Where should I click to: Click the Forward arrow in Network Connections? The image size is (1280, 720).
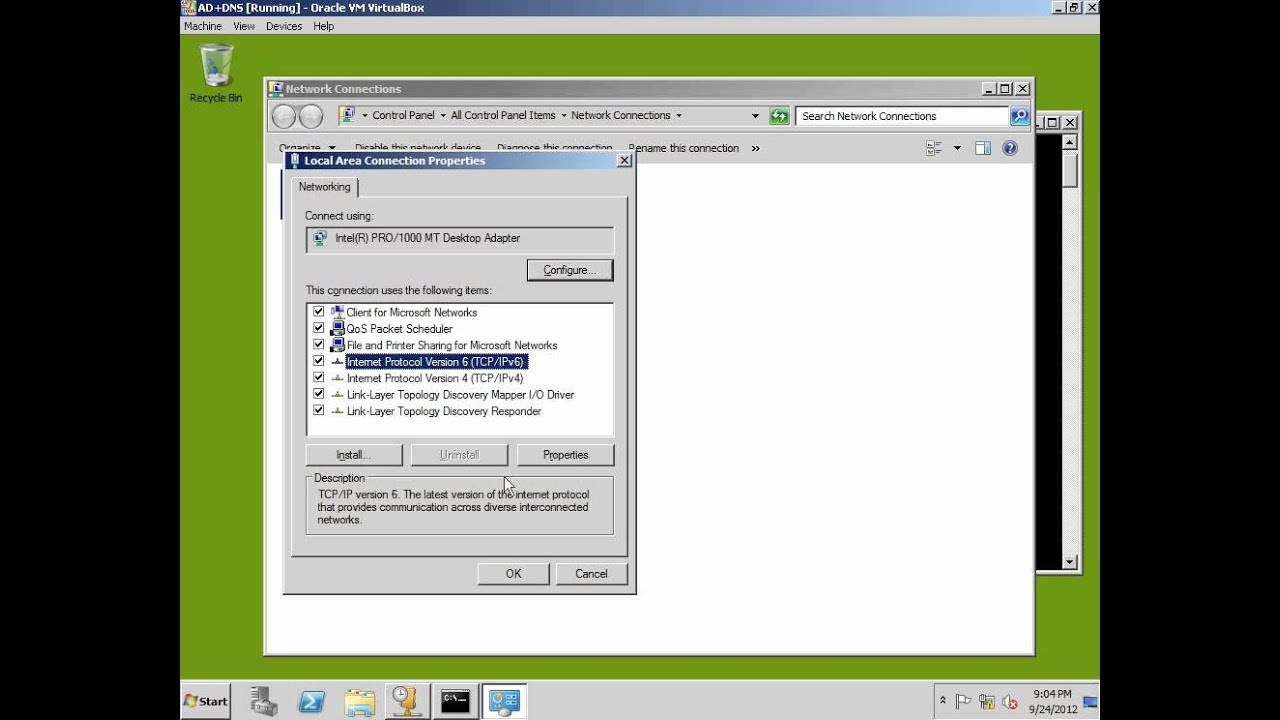pos(311,116)
